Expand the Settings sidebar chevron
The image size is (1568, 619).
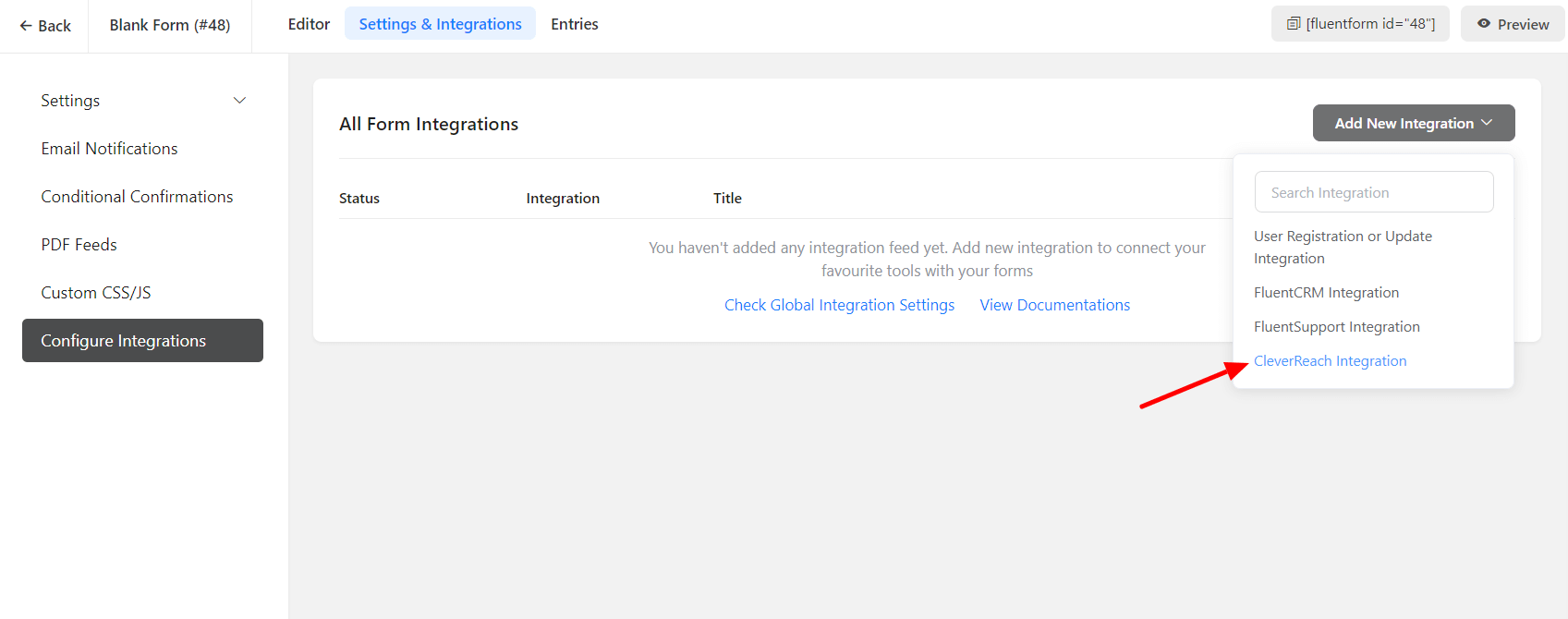point(239,101)
